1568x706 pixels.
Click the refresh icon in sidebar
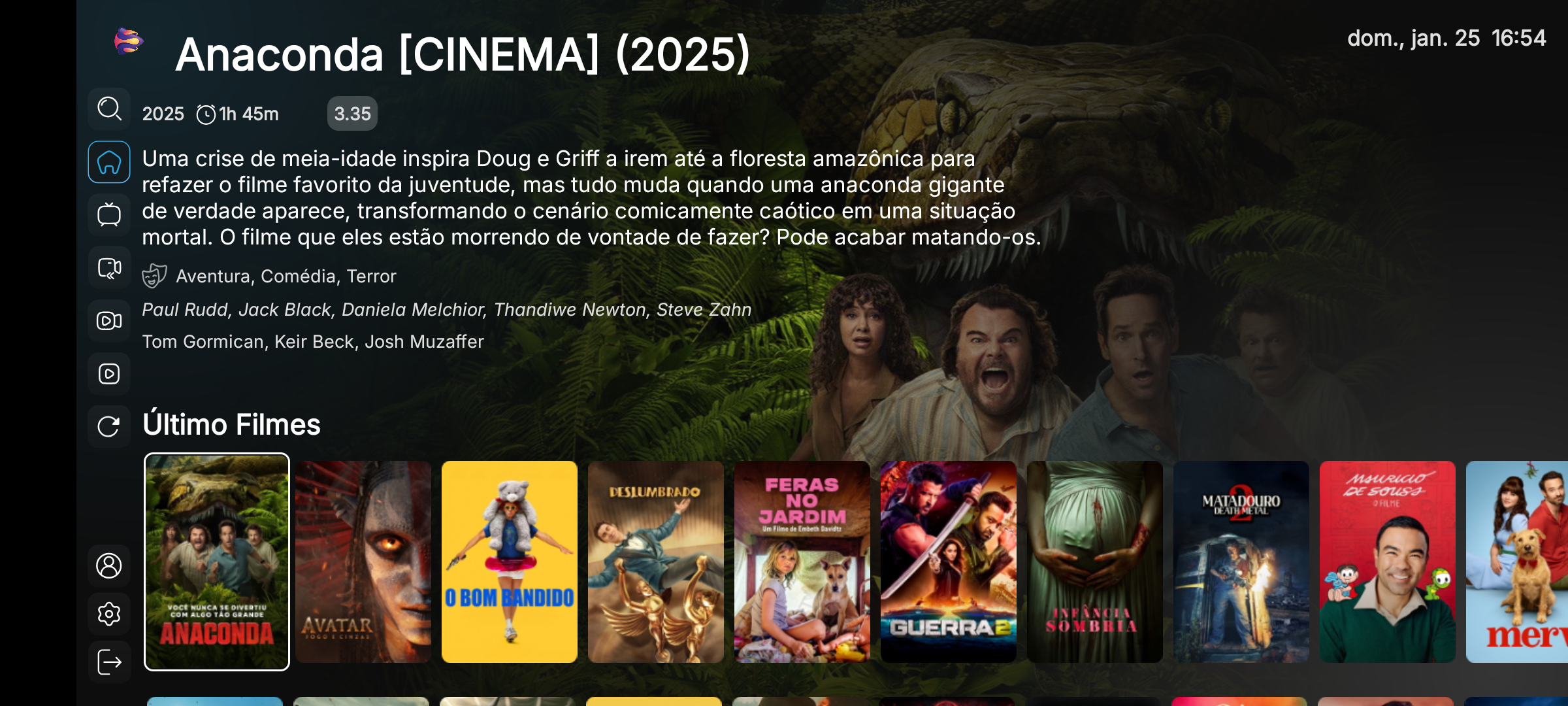coord(109,427)
